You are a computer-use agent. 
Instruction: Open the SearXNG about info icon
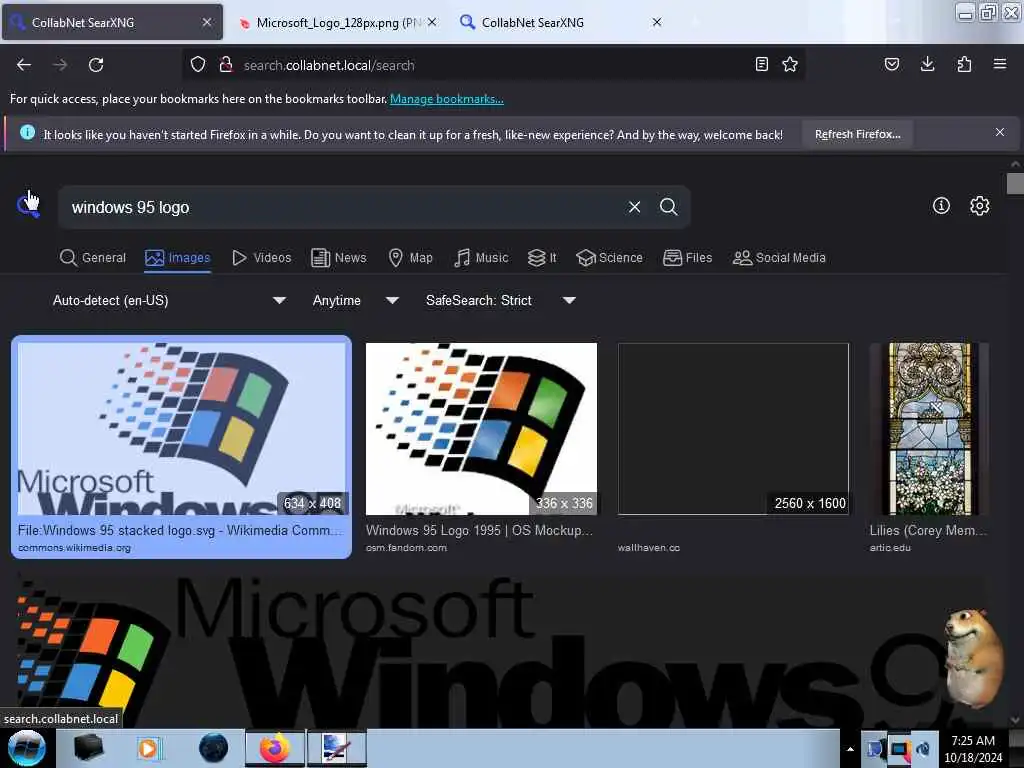941,206
